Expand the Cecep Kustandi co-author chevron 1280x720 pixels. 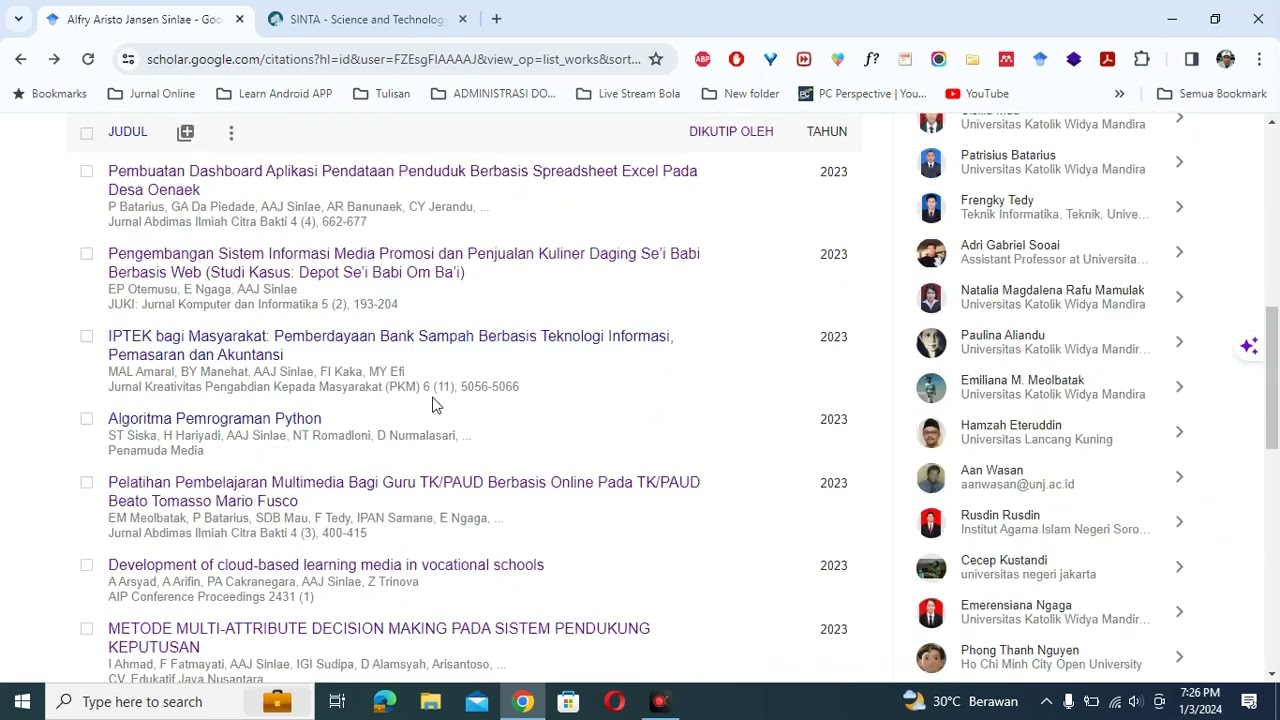(1179, 567)
